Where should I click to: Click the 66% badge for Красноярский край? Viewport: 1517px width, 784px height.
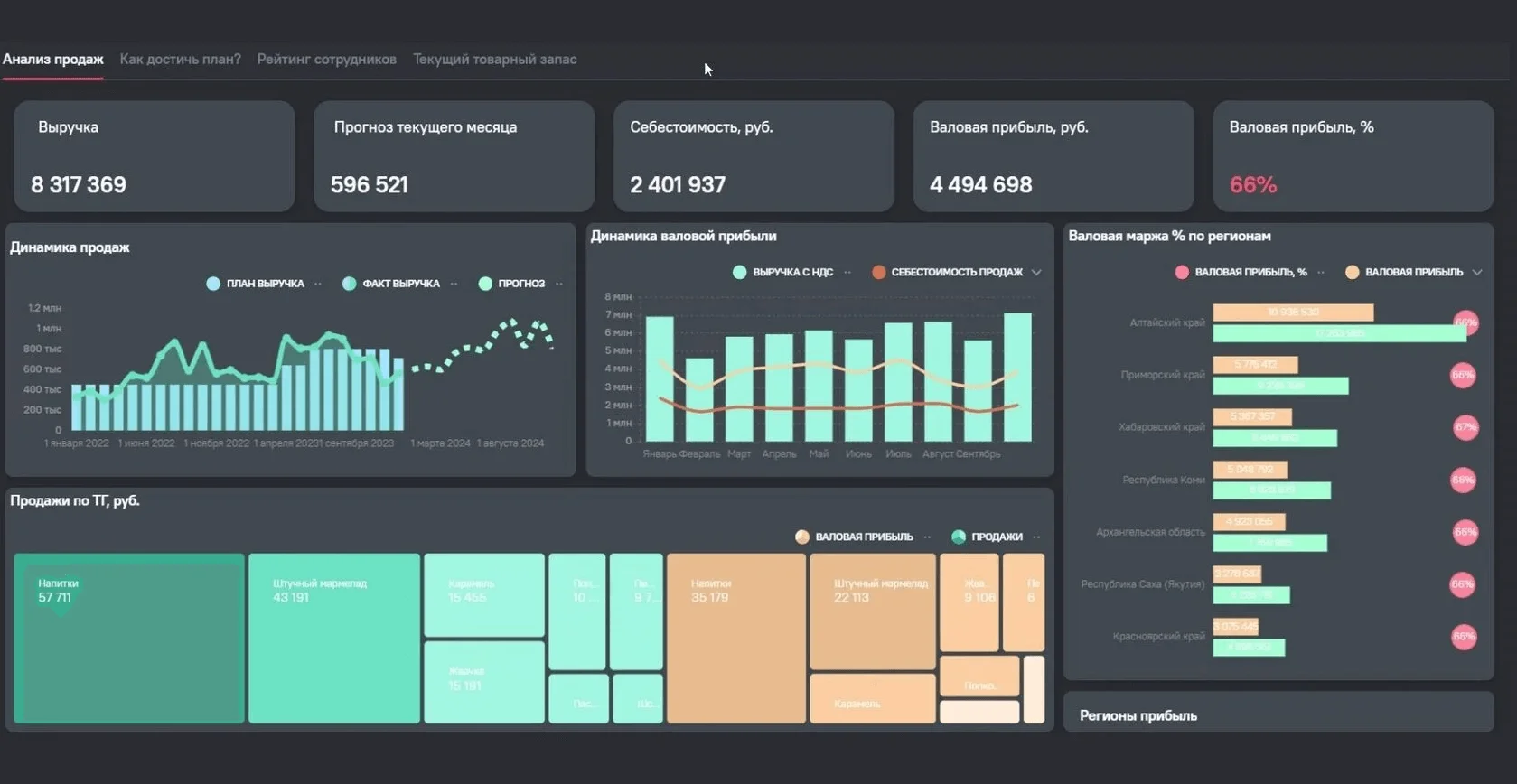click(x=1464, y=637)
